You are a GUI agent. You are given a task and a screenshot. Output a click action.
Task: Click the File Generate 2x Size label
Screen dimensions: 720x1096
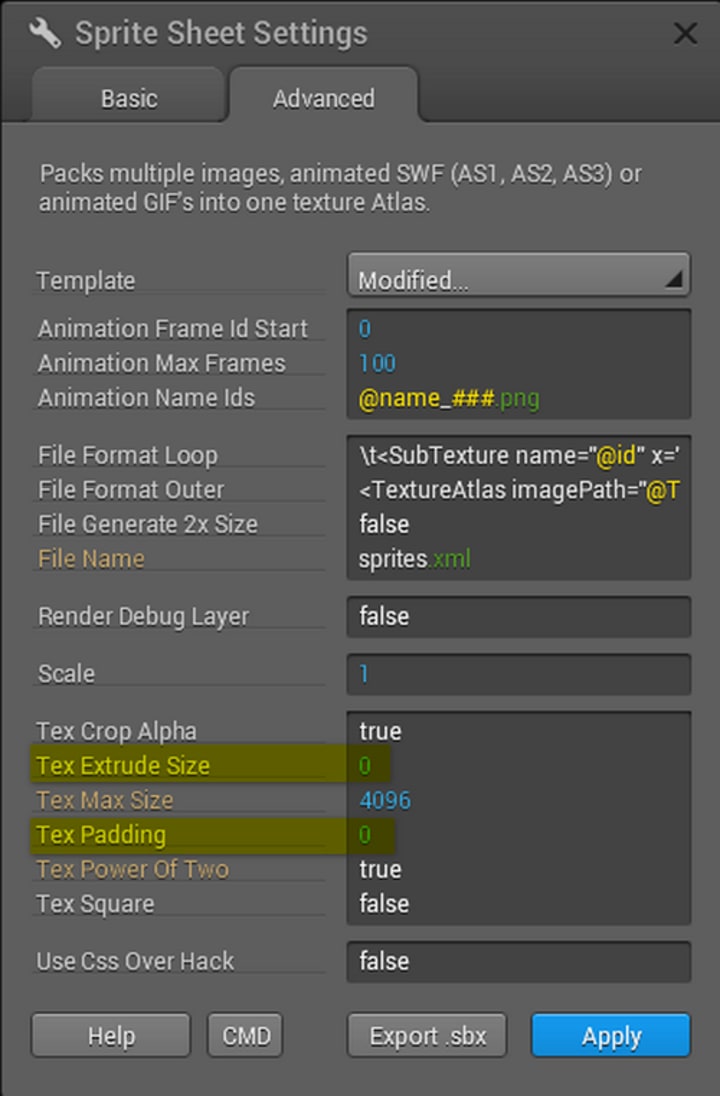pyautogui.click(x=147, y=524)
